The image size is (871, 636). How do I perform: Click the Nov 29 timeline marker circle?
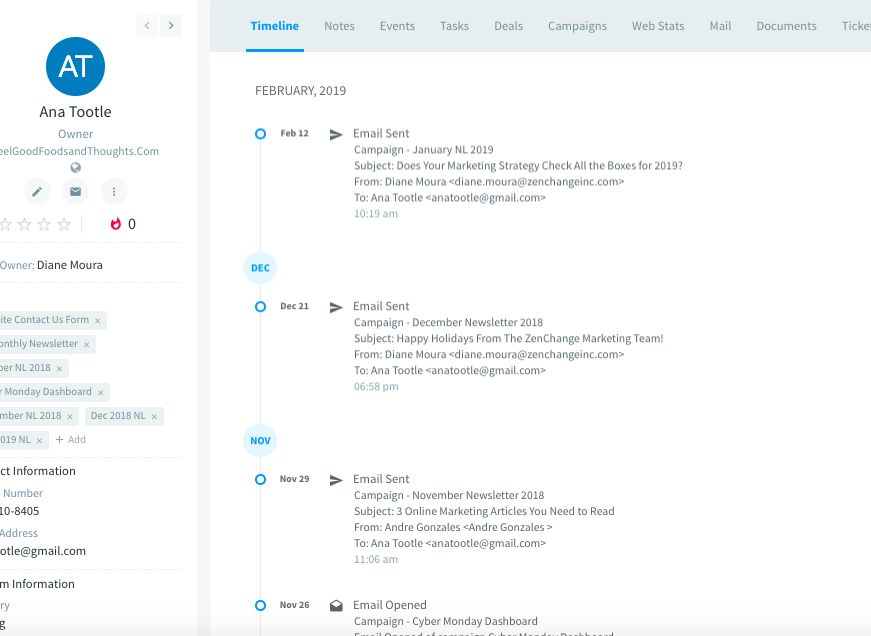click(x=260, y=479)
